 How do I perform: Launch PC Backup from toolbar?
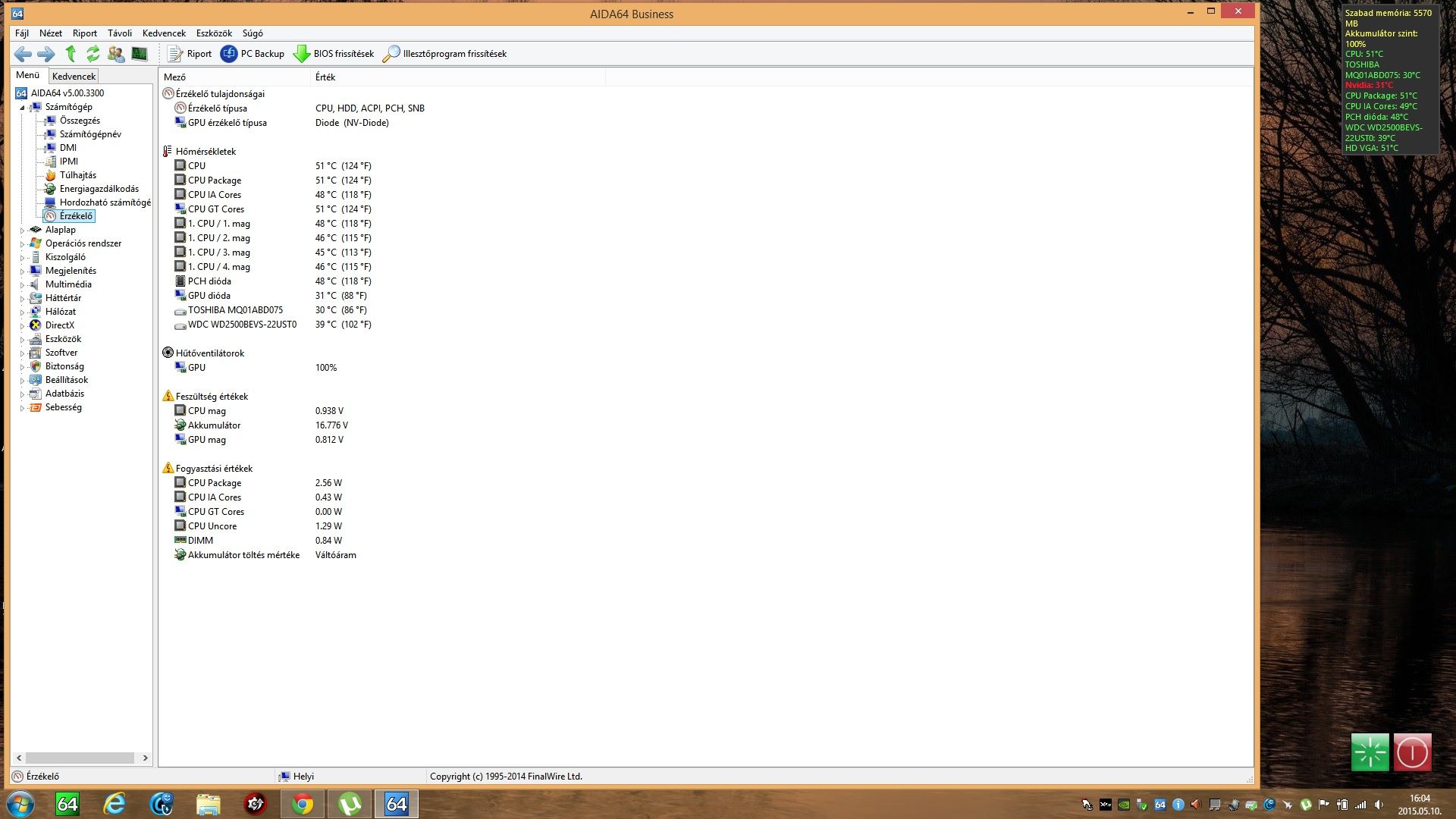(x=252, y=54)
